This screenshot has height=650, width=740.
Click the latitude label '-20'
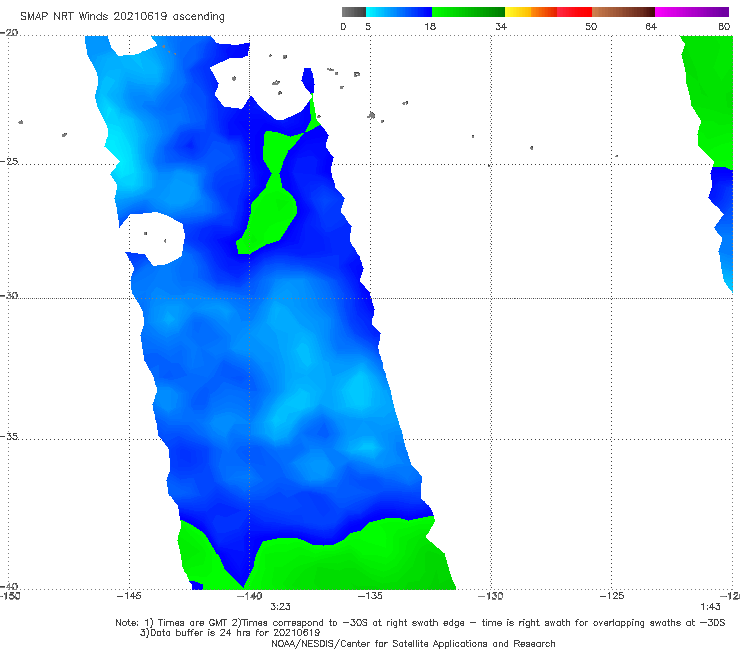pyautogui.click(x=9, y=33)
